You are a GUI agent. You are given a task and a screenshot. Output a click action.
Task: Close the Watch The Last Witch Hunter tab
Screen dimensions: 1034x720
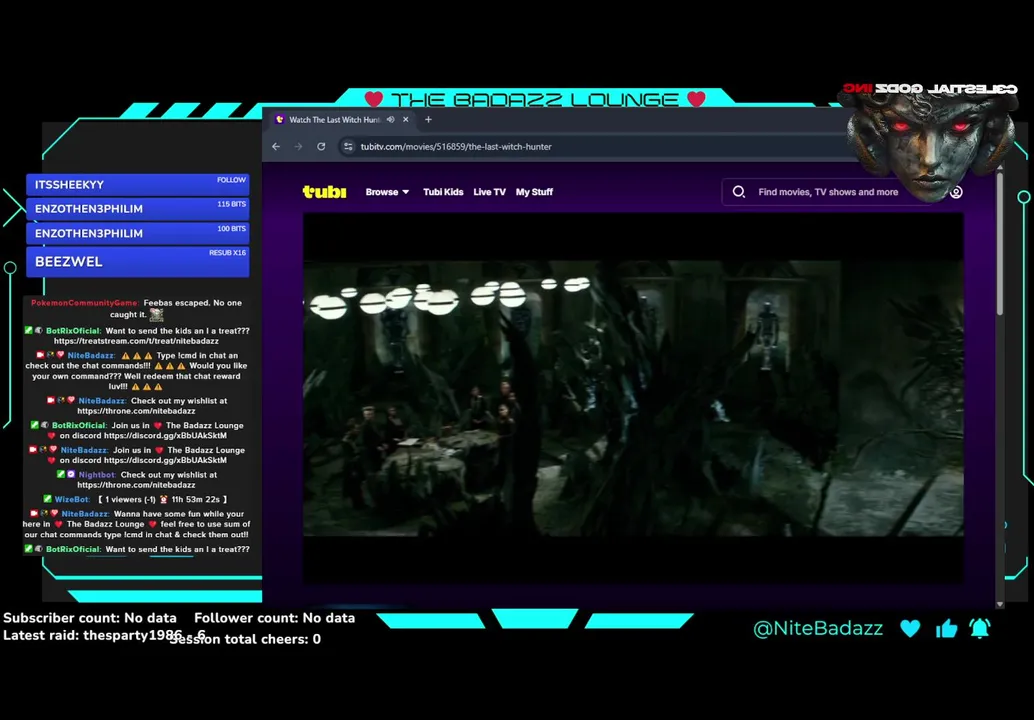(406, 119)
